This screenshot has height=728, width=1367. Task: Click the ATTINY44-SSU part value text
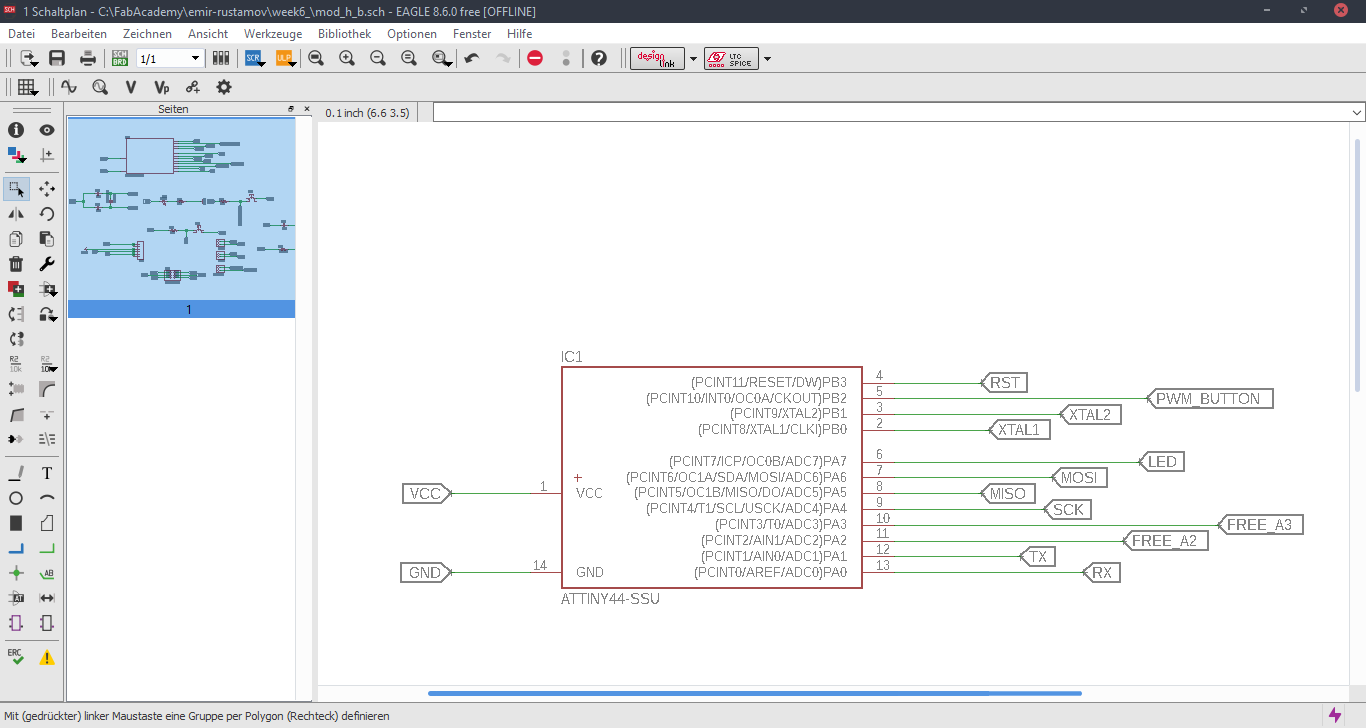pos(610,599)
